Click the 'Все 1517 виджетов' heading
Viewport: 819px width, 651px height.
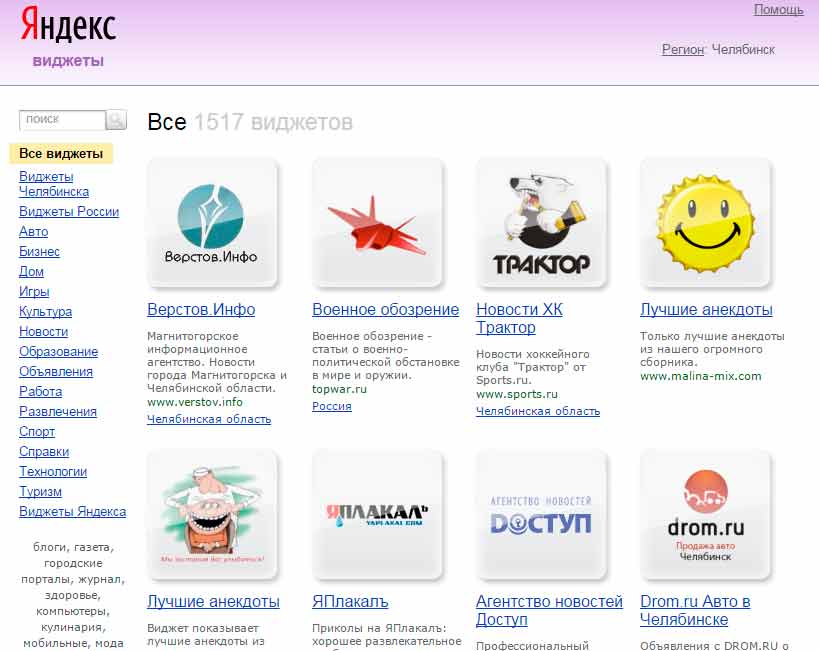coord(250,122)
